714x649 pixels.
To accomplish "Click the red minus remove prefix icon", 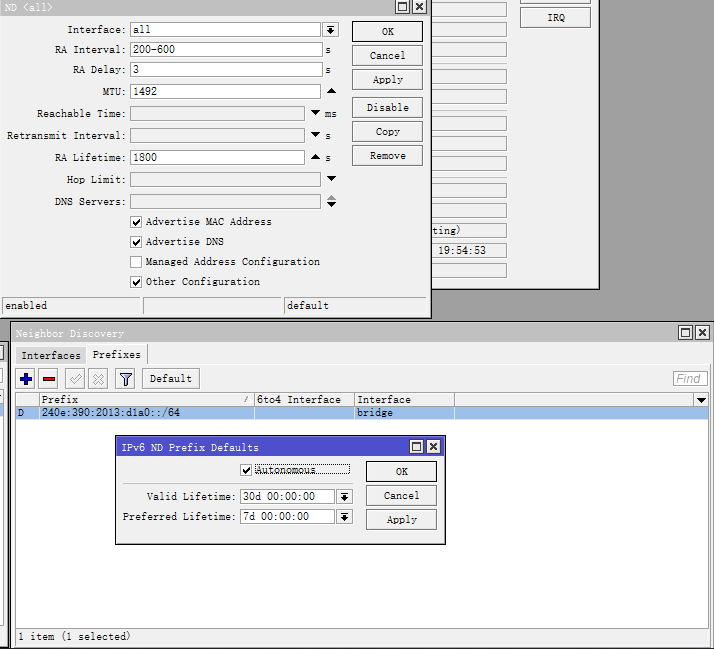I will pos(48,379).
